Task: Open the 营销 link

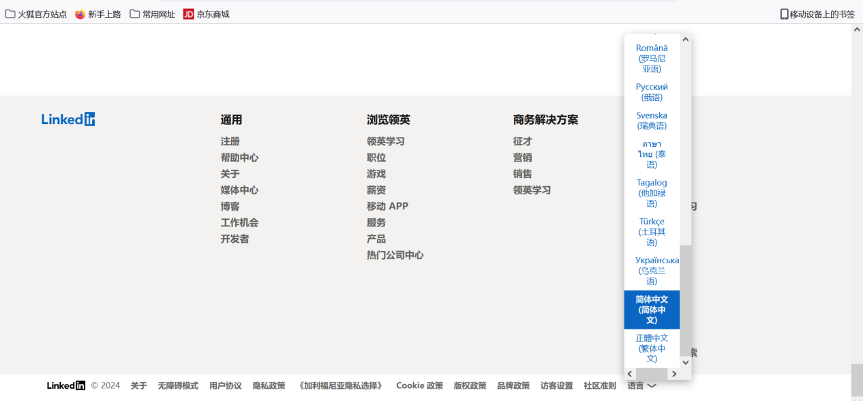Action: (x=522, y=157)
